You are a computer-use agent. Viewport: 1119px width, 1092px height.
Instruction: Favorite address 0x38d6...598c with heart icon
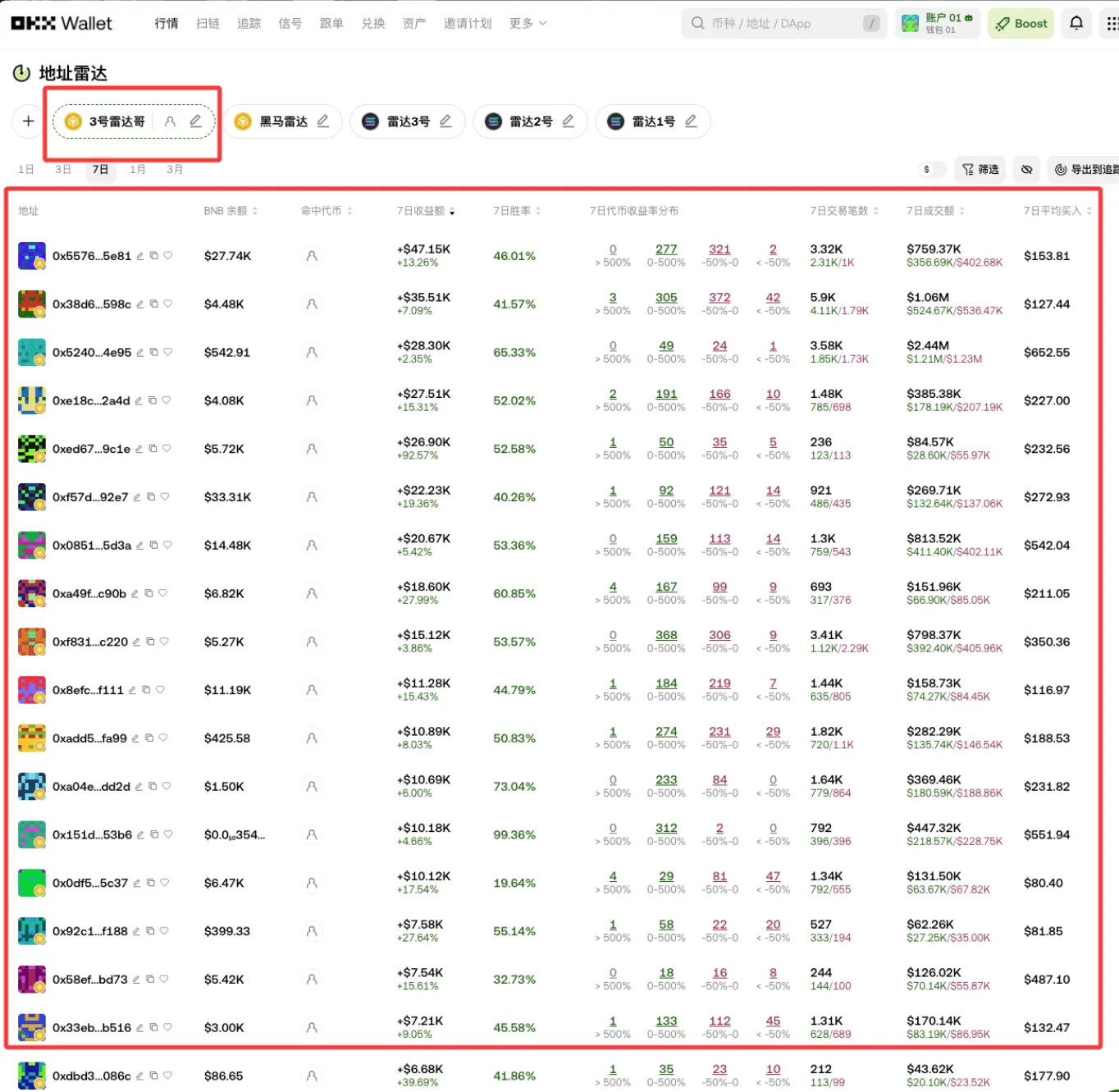coord(168,304)
